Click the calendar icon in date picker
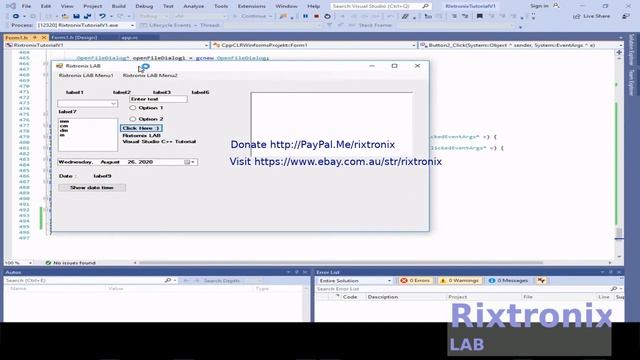 pos(187,162)
